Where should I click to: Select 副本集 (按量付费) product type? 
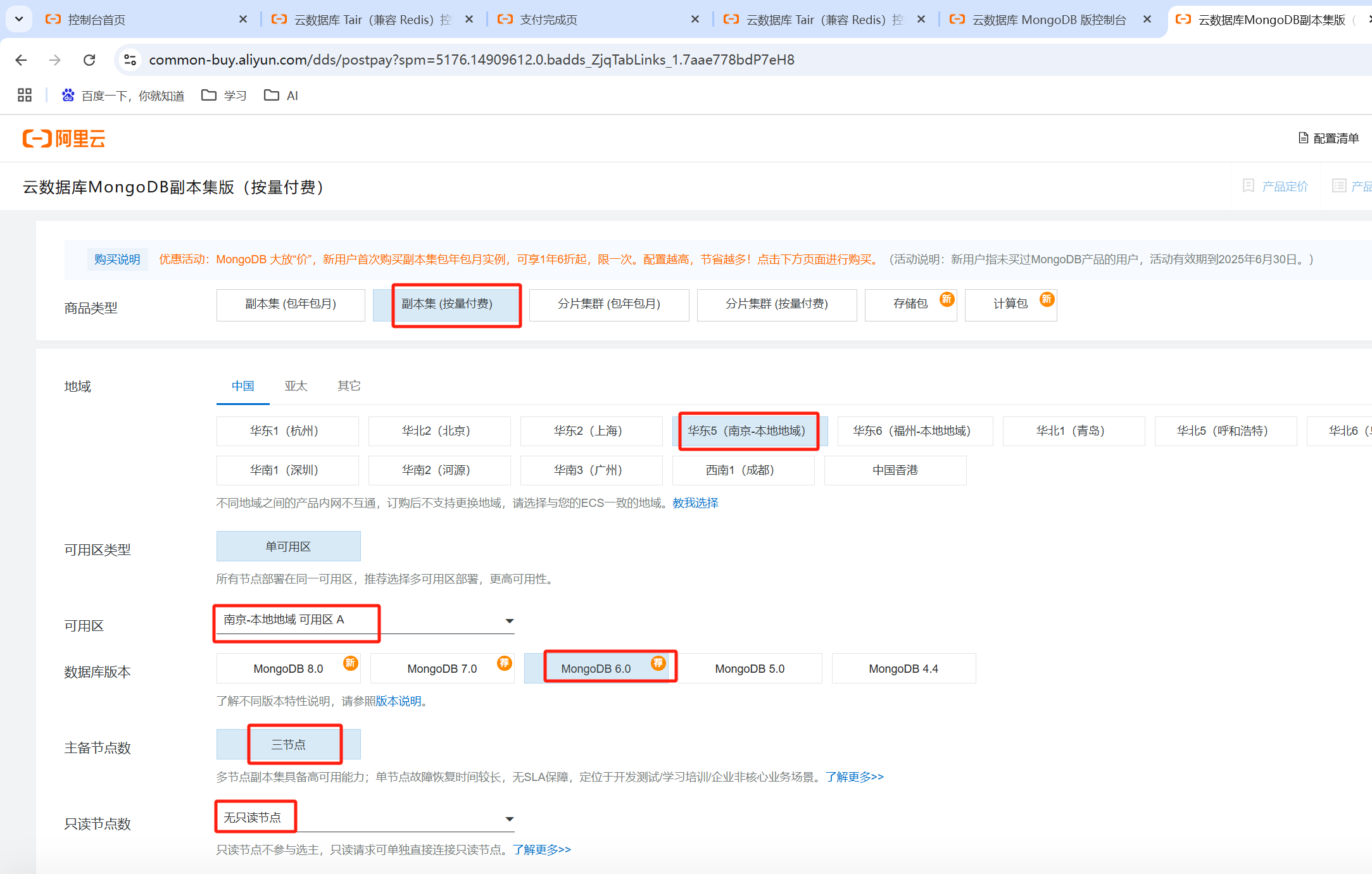(446, 304)
